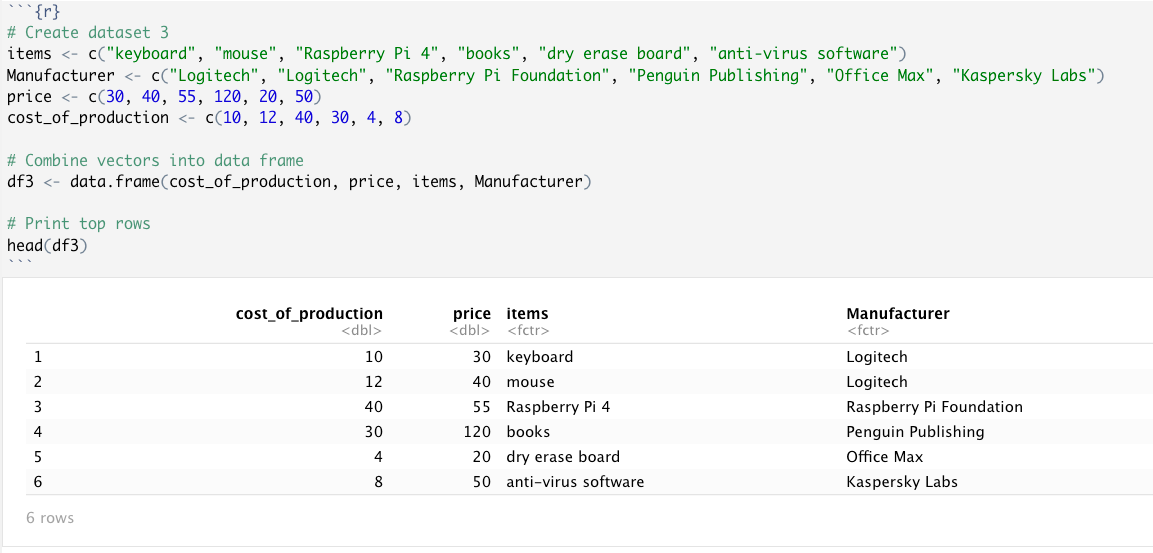Click the price value 120 in table
The height and width of the screenshot is (553, 1153).
click(476, 432)
